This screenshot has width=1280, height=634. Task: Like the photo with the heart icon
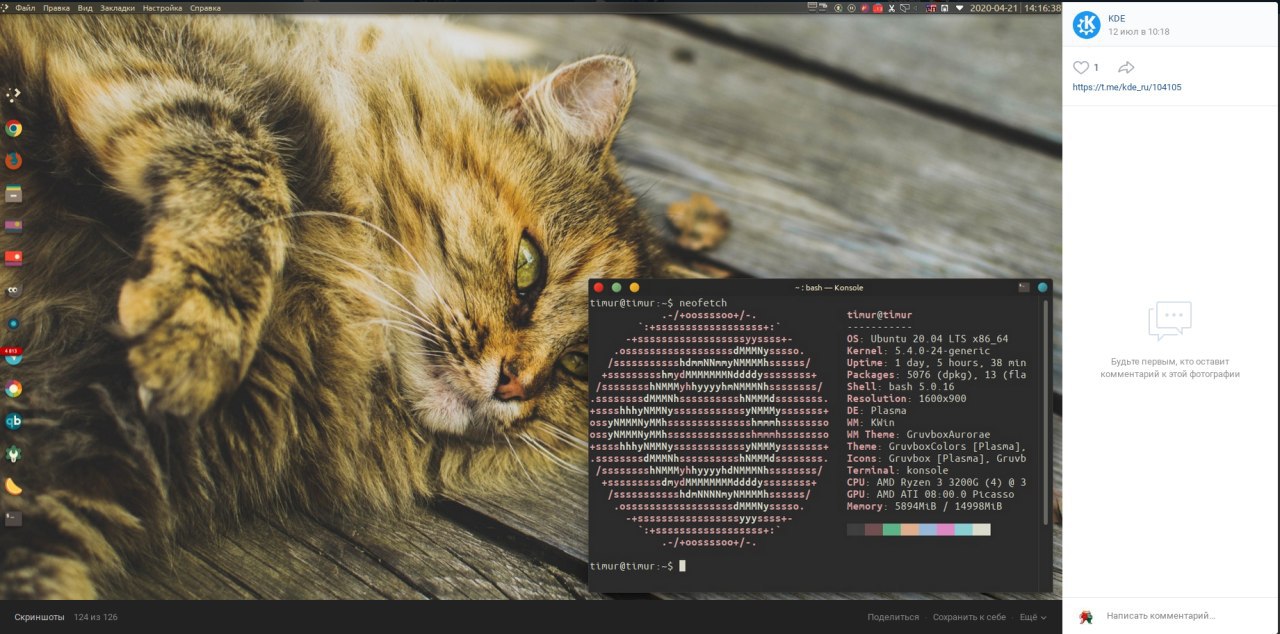(x=1081, y=67)
